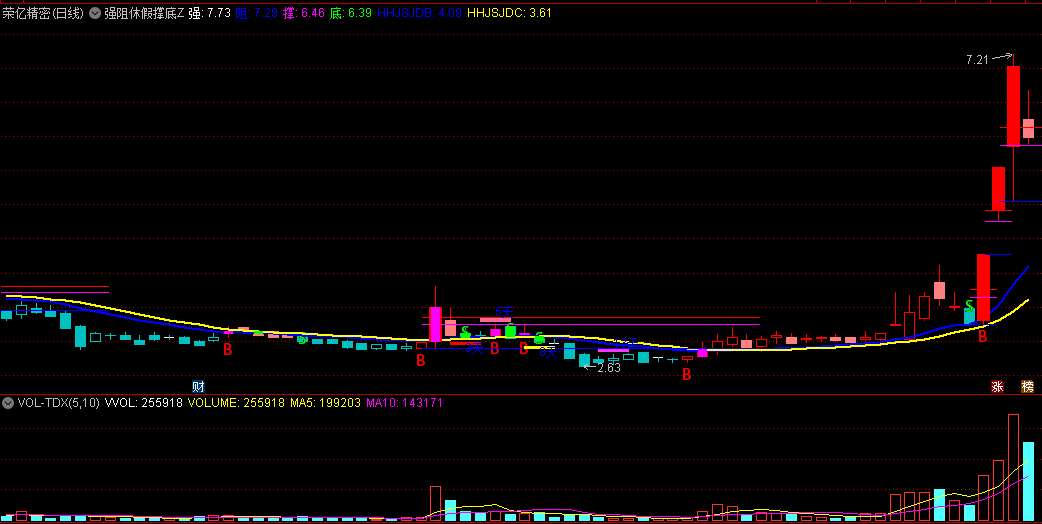Click the 7.21 high price label

point(978,60)
